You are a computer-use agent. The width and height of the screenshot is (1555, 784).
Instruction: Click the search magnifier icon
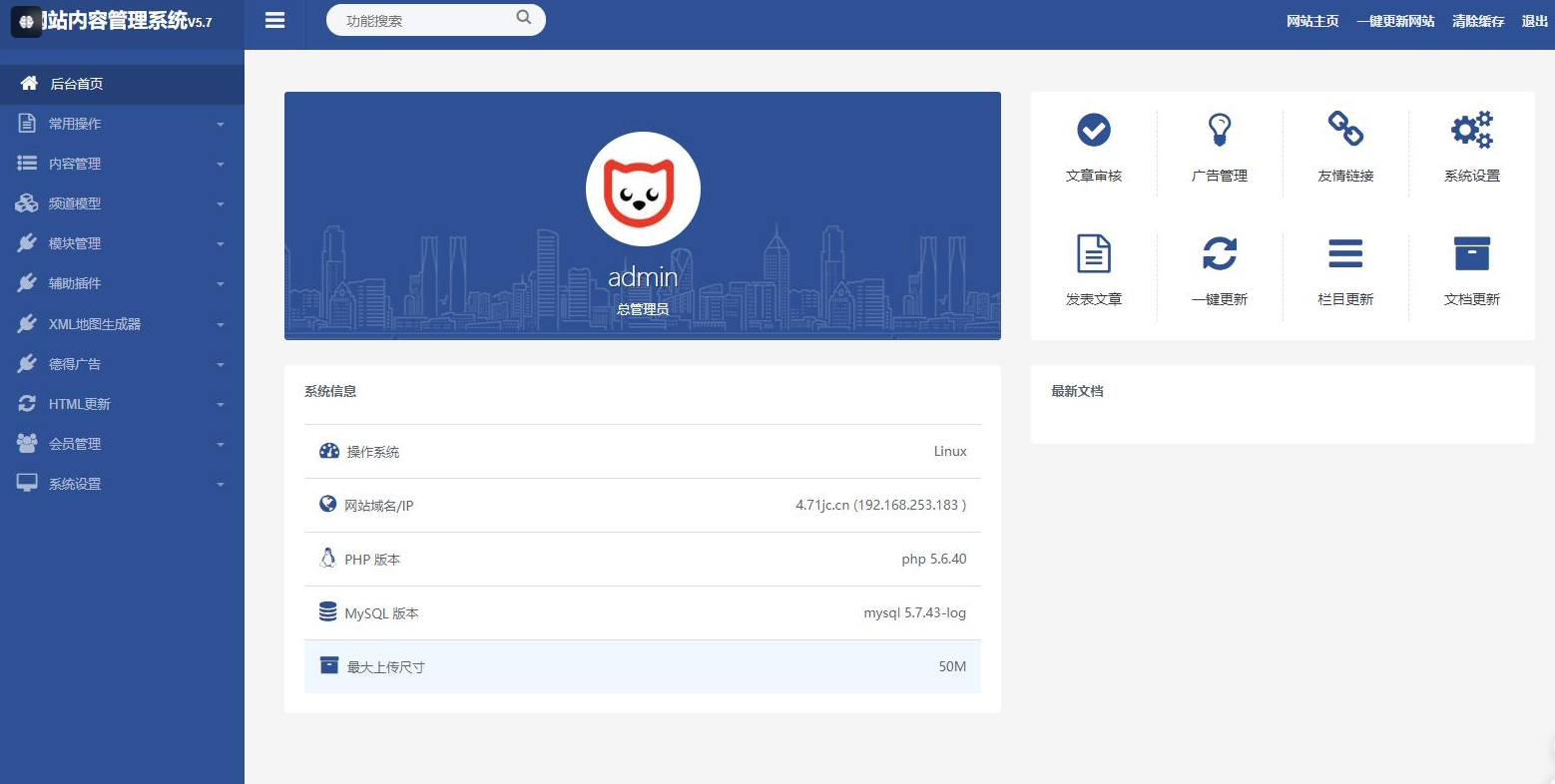[524, 18]
